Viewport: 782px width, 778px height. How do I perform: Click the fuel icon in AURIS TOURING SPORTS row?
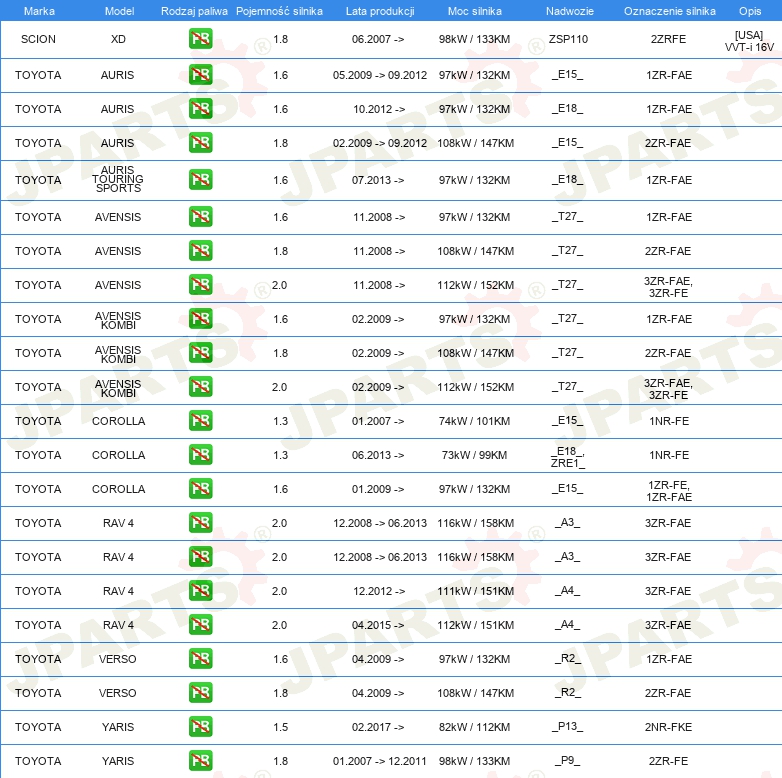200,180
